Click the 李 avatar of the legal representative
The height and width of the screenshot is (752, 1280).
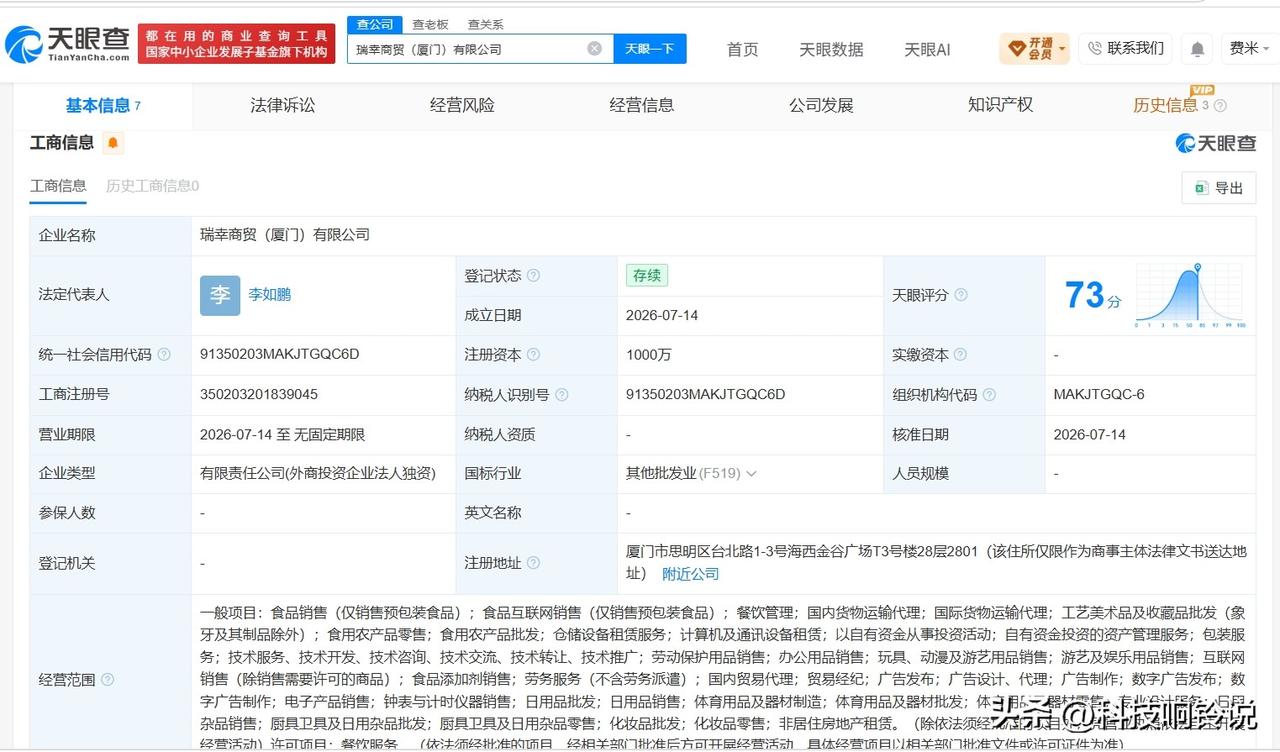click(x=220, y=295)
